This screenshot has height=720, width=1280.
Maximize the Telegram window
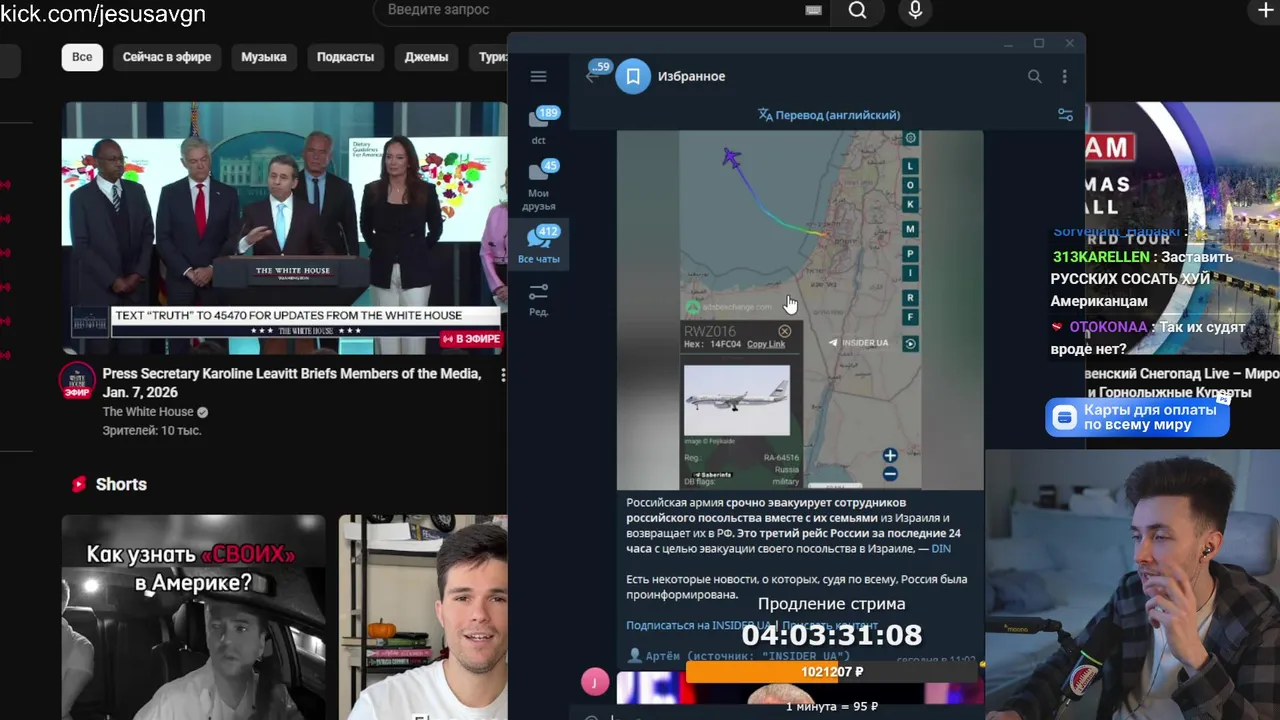[x=1039, y=43]
